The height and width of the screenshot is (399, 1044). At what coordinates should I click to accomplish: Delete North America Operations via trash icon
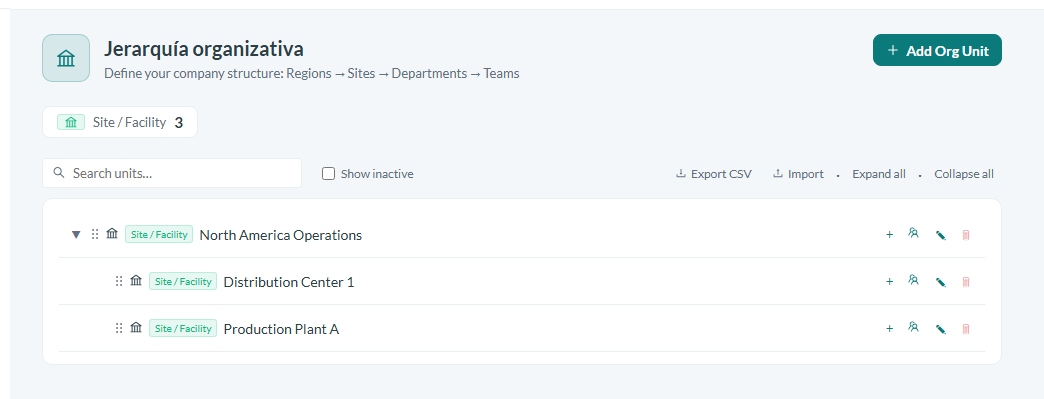point(966,235)
